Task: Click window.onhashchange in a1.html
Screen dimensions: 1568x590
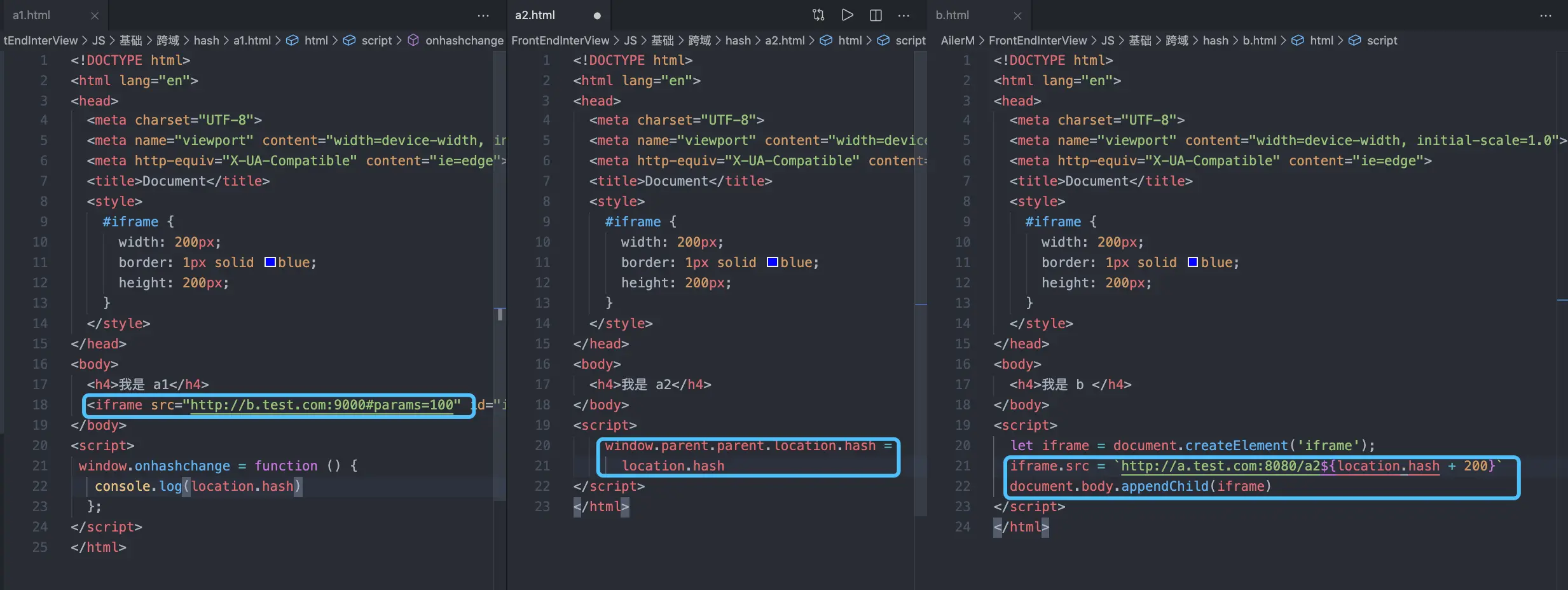Action: tap(155, 466)
